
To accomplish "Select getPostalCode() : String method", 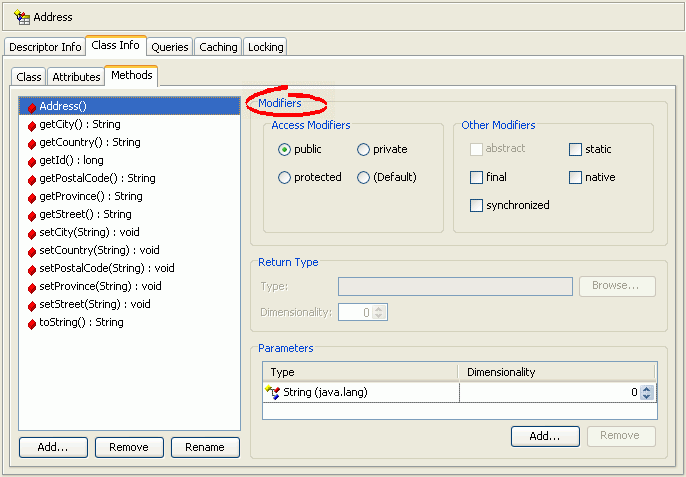I will [130, 178].
